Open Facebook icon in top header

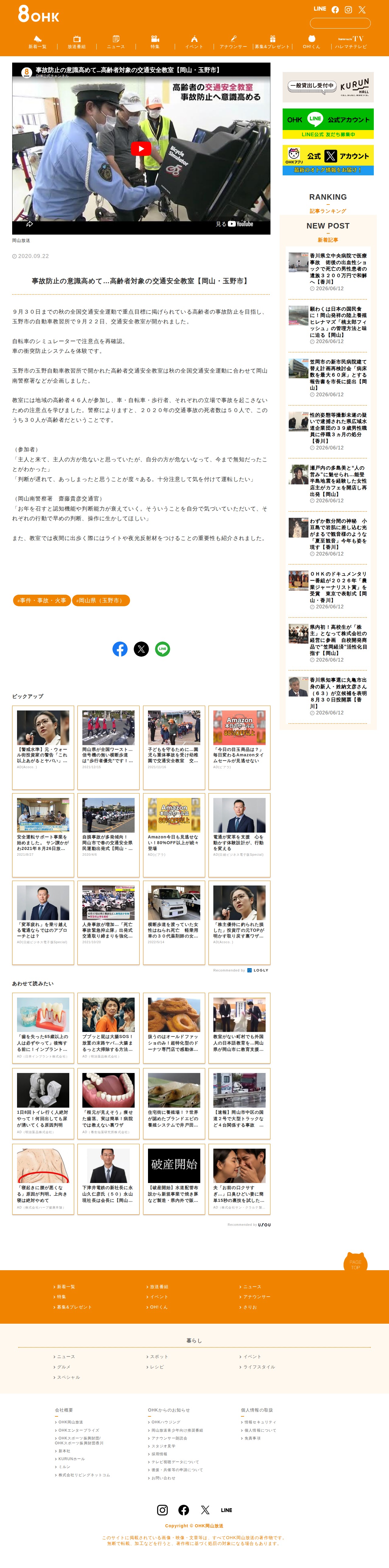(335, 9)
